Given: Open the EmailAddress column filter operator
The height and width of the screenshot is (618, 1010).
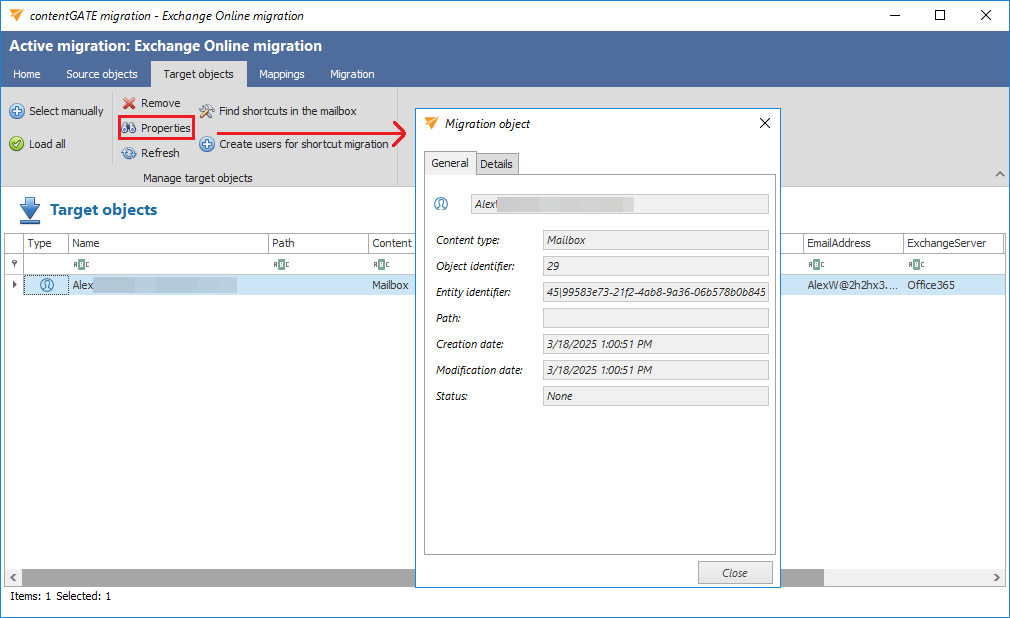Looking at the screenshot, I should [x=816, y=265].
